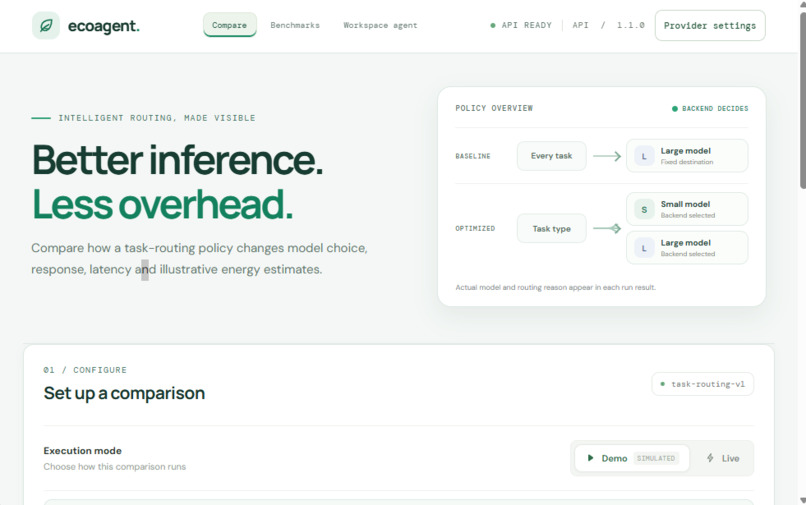
Task: Click the Set up a comparison heading
Action: 124,393
